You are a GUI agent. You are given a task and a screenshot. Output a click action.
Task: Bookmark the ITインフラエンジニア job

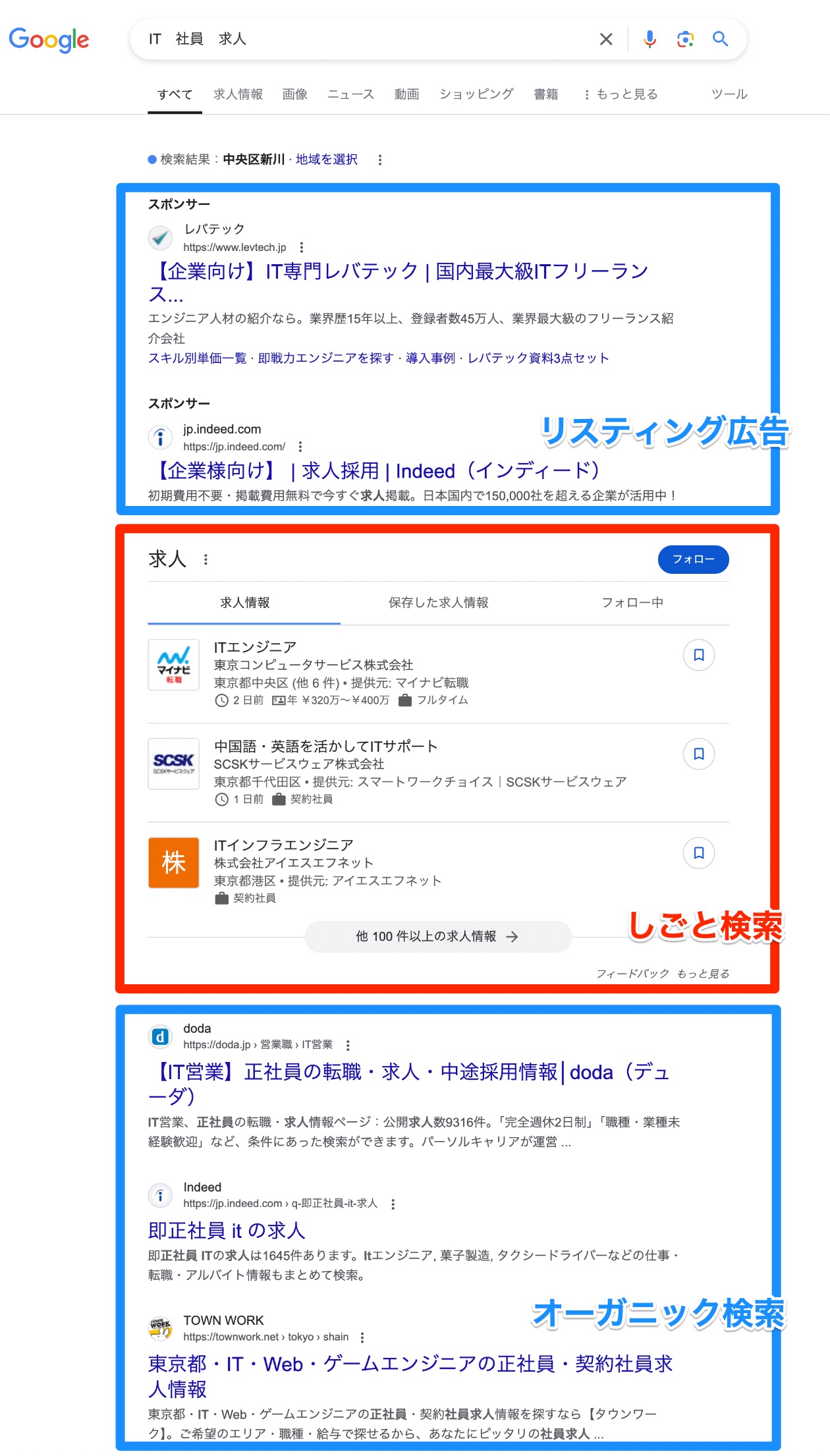point(699,853)
